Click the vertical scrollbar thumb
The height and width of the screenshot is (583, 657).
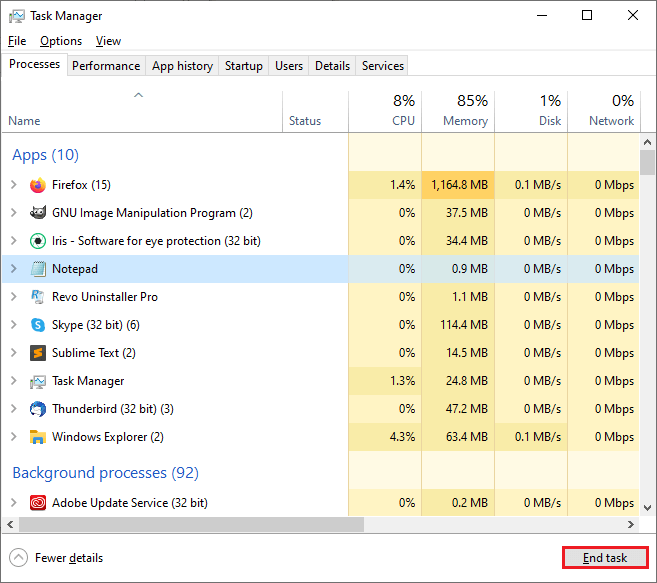click(x=647, y=163)
